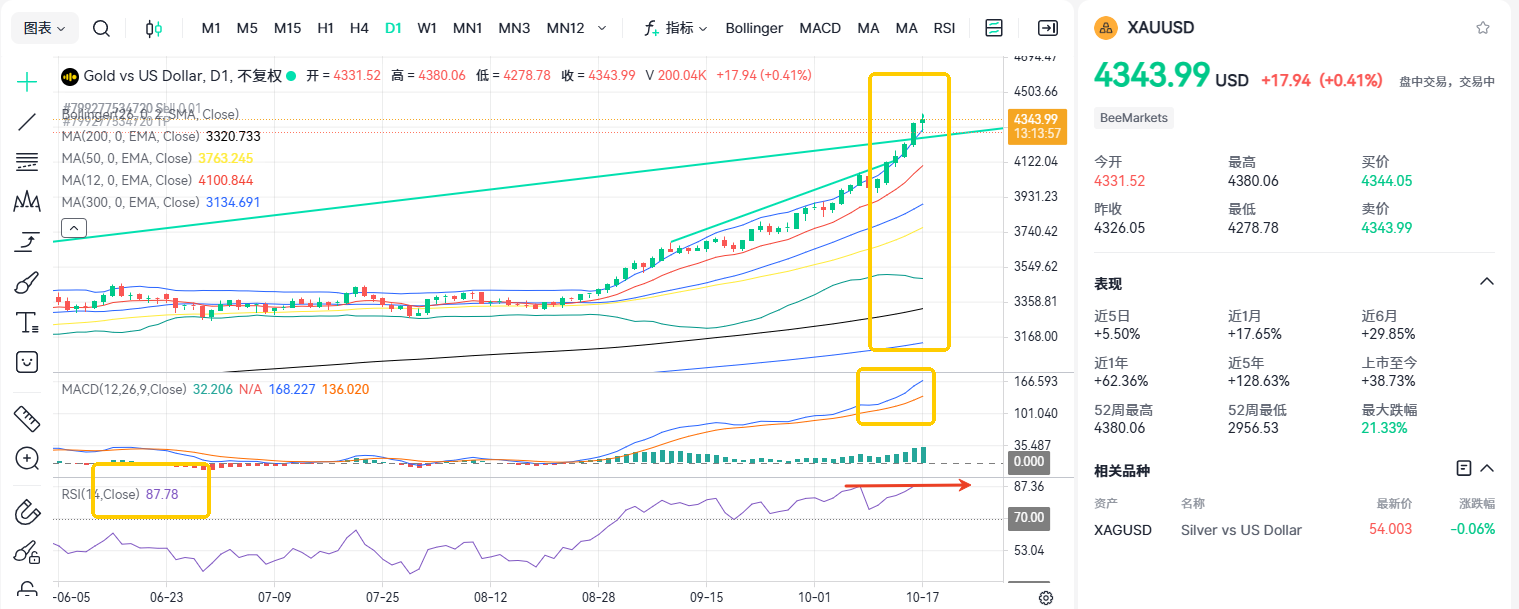Click the zoom-in magnifier tool

click(x=27, y=459)
